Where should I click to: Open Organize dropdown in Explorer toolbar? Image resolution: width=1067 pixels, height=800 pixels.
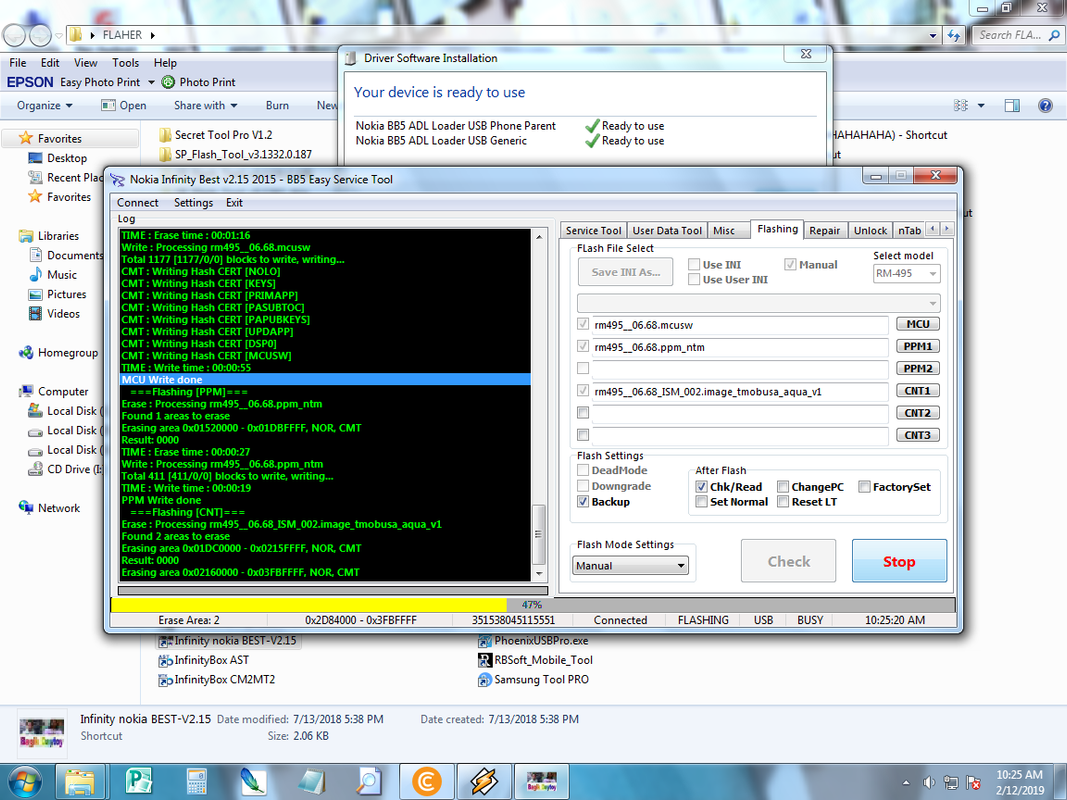[x=44, y=105]
